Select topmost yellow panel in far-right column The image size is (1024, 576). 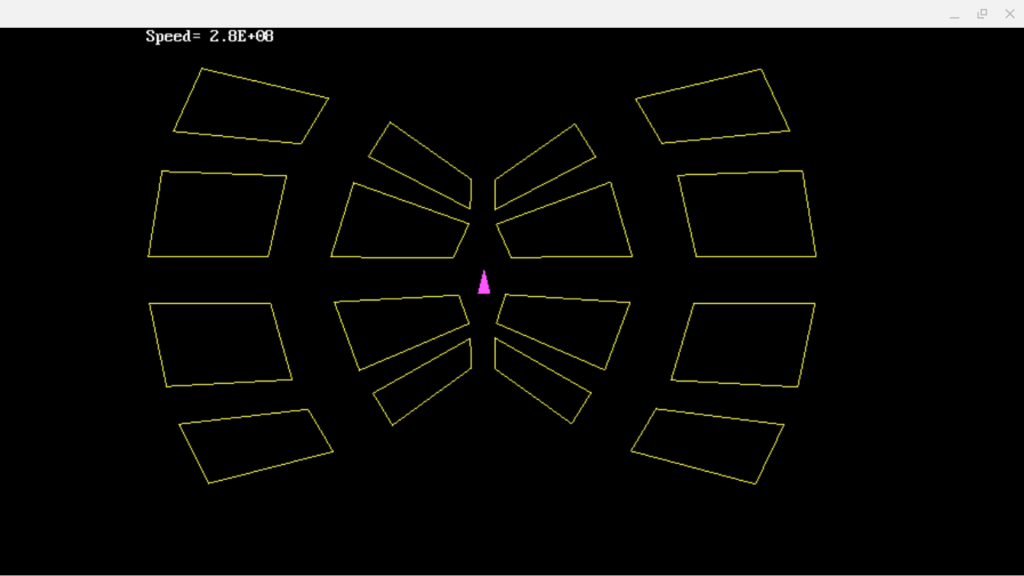pyautogui.click(x=713, y=107)
